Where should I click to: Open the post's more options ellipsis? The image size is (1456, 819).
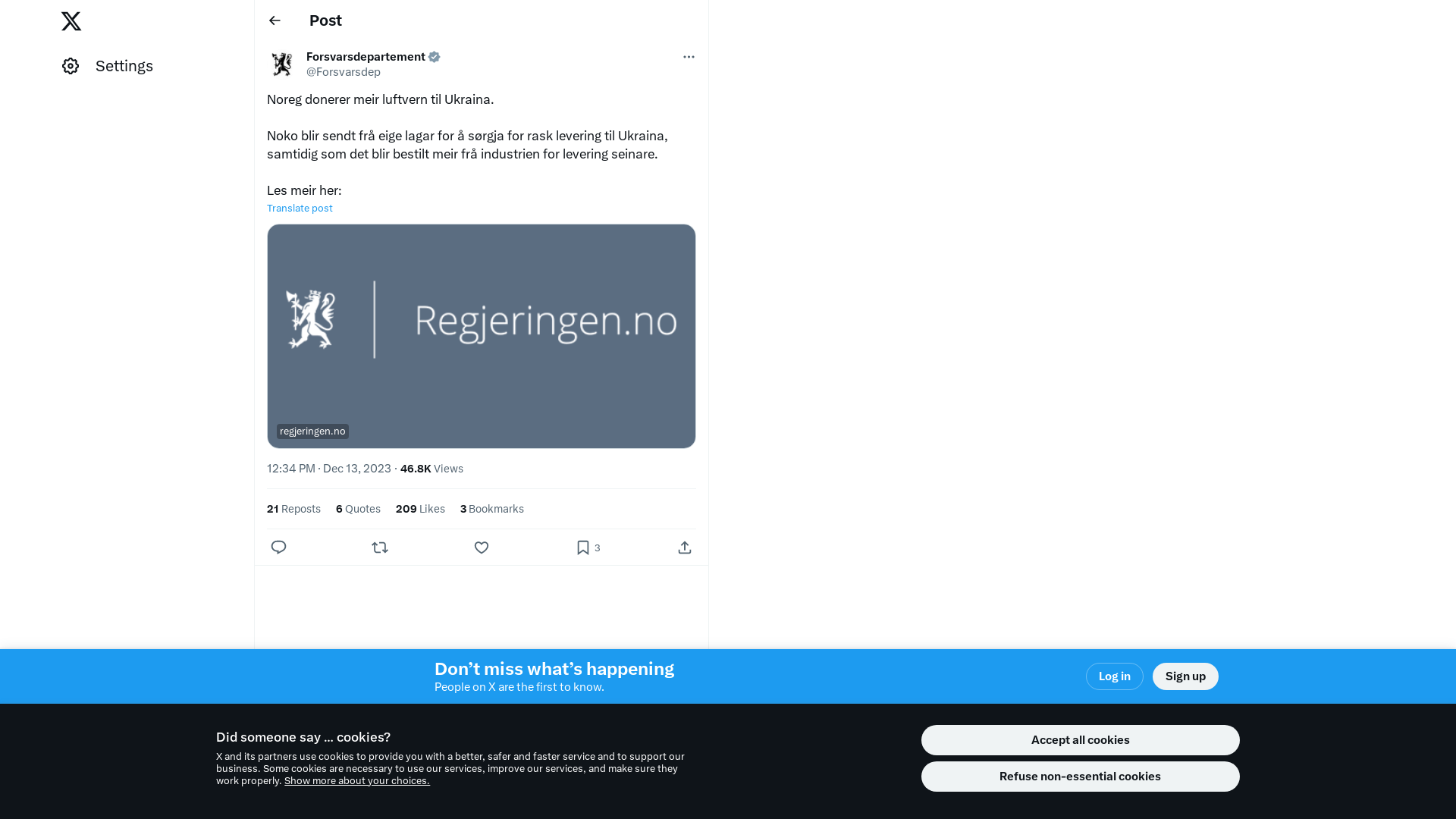pos(689,57)
